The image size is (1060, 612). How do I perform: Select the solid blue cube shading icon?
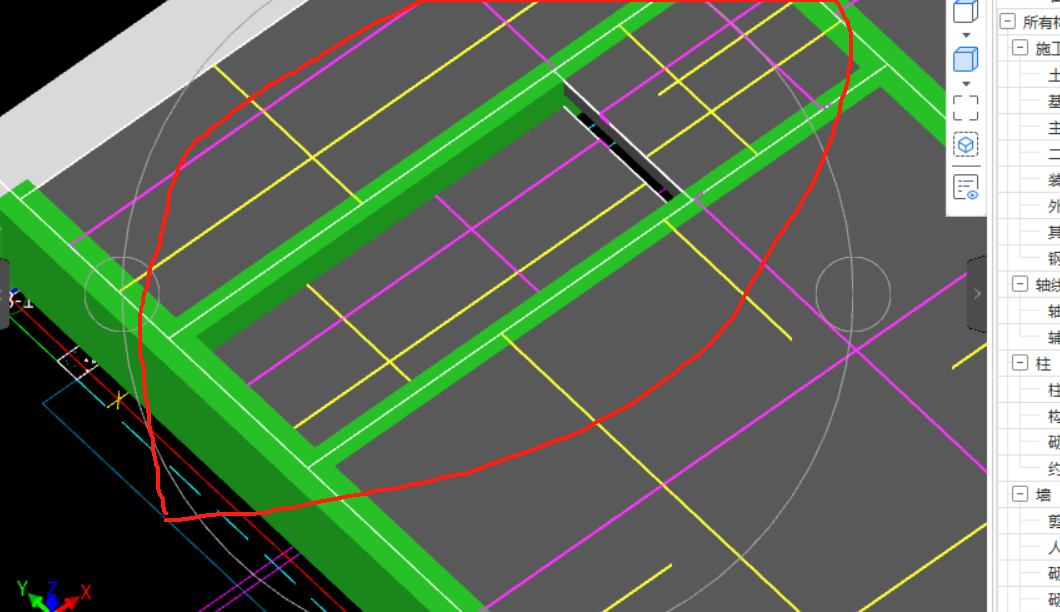[x=965, y=60]
